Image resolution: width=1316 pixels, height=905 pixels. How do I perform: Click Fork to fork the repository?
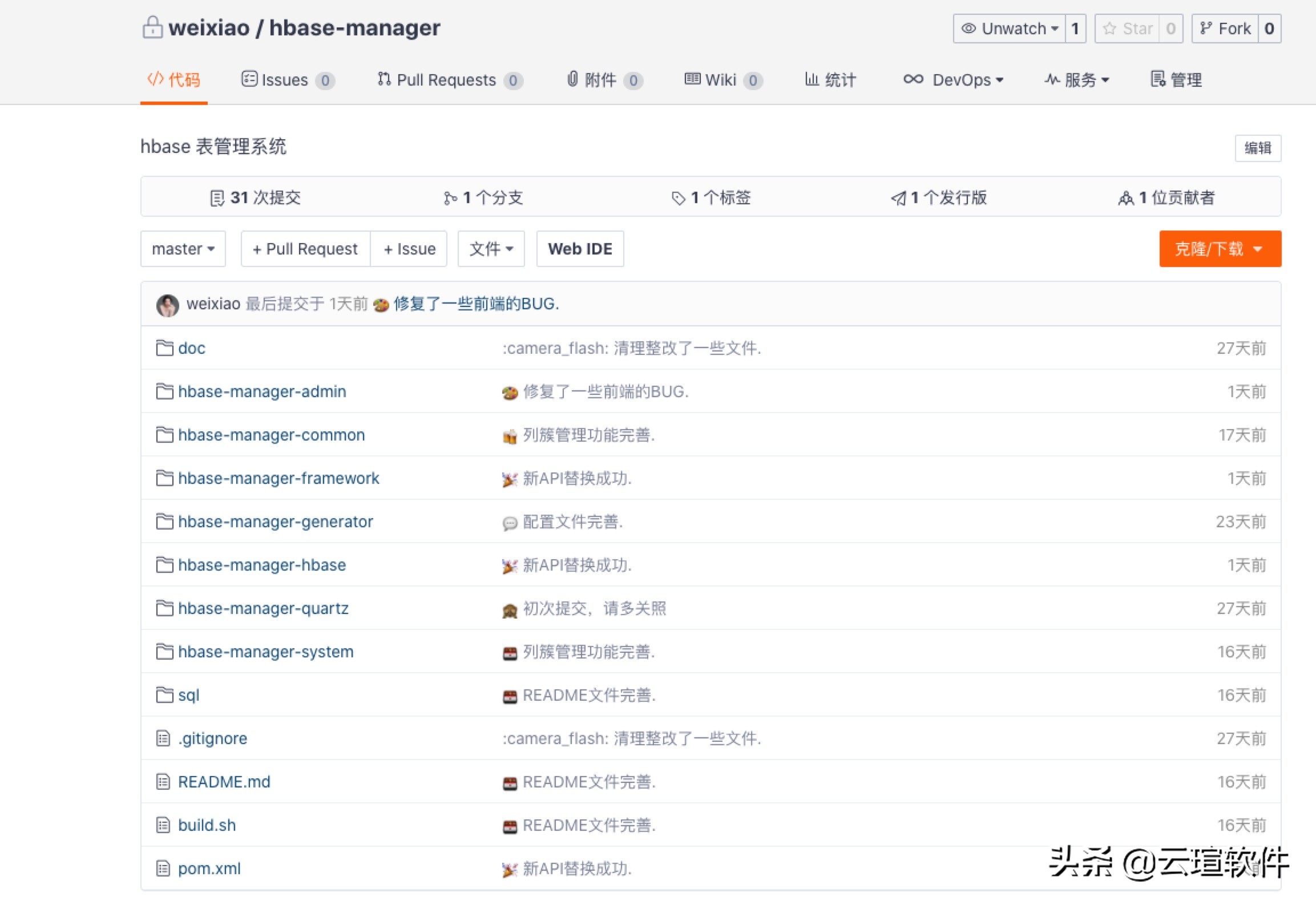[x=1226, y=27]
